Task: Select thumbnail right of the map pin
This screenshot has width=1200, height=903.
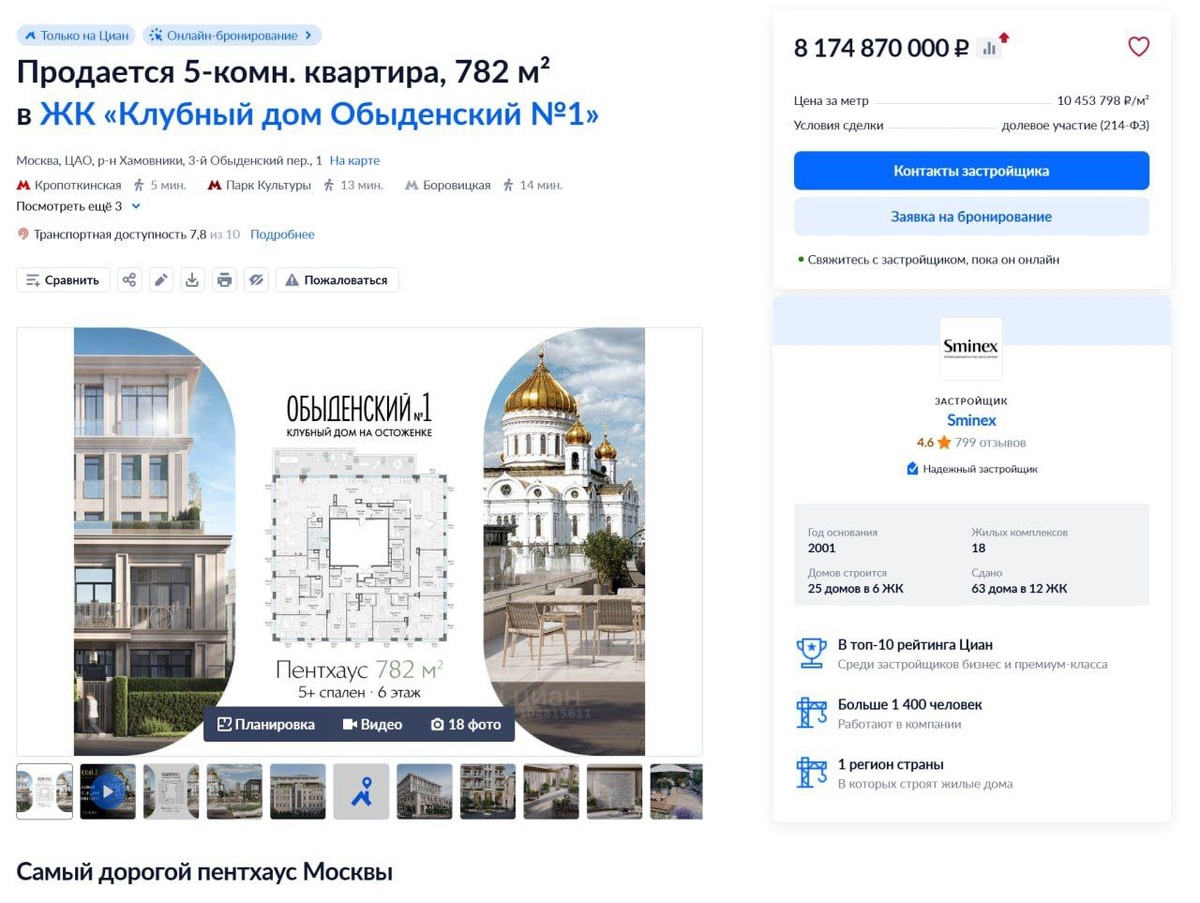Action: tap(424, 792)
